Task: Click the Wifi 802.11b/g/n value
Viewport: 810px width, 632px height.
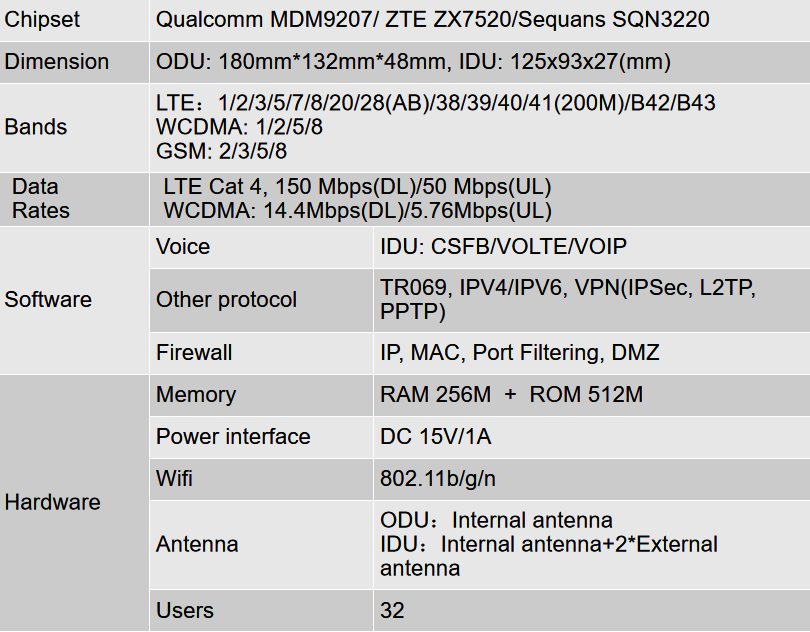Action: pos(438,479)
